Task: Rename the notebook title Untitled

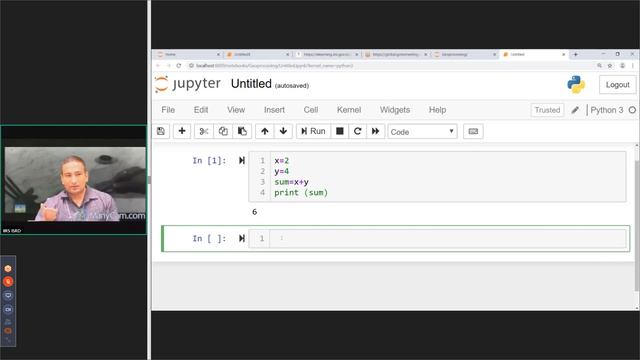Action: (x=251, y=84)
